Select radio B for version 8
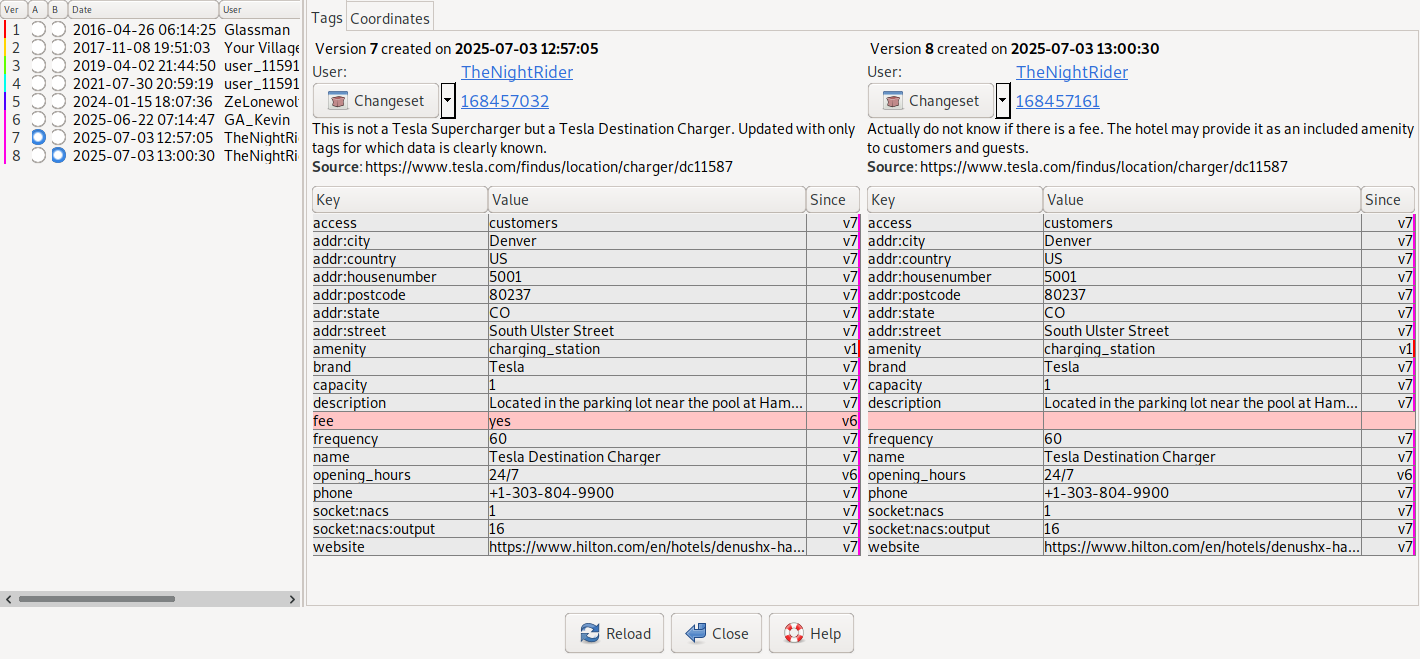This screenshot has width=1420, height=659. pos(58,155)
